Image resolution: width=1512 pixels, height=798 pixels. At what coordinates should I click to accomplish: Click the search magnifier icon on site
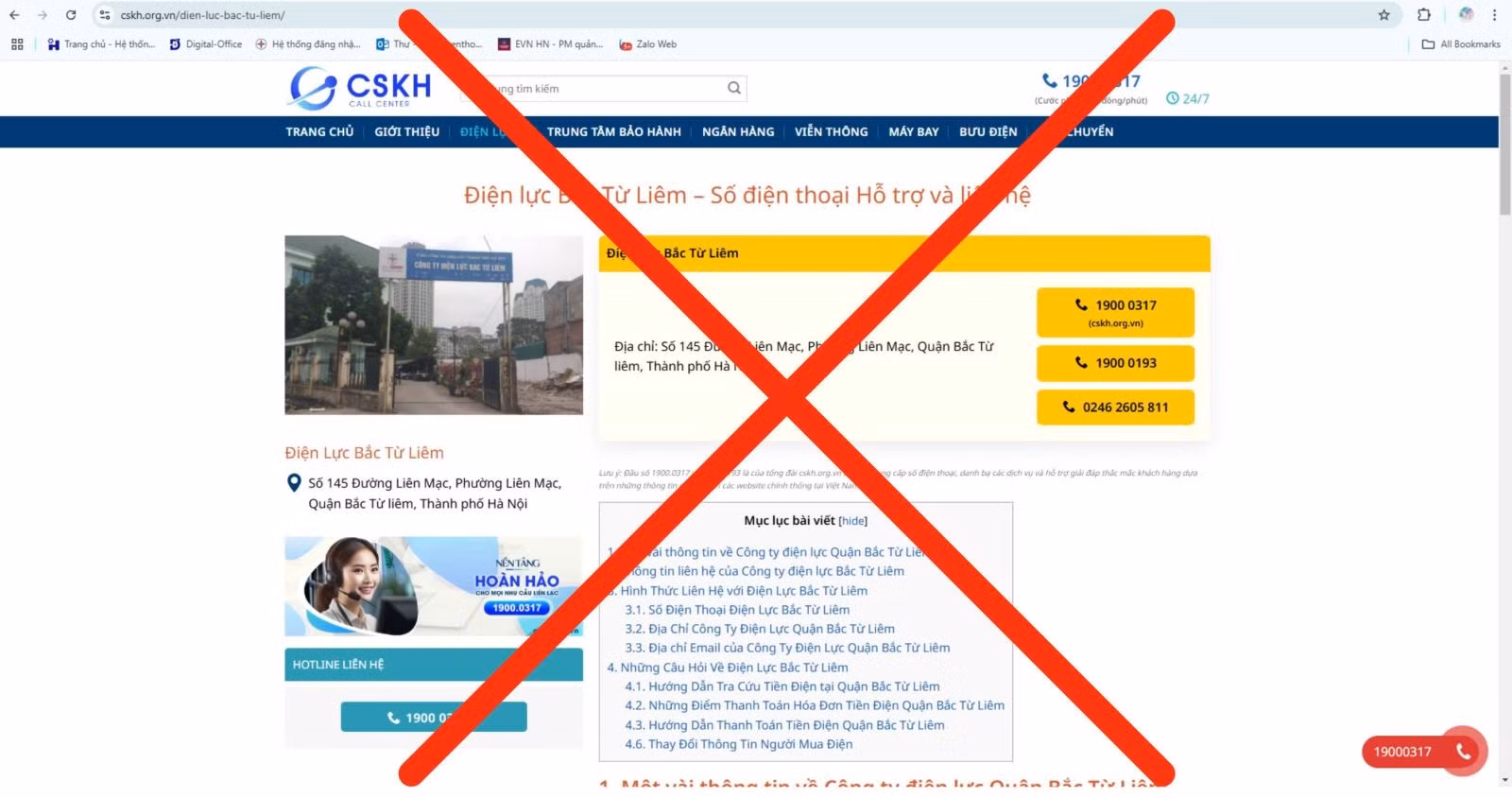[x=733, y=89]
